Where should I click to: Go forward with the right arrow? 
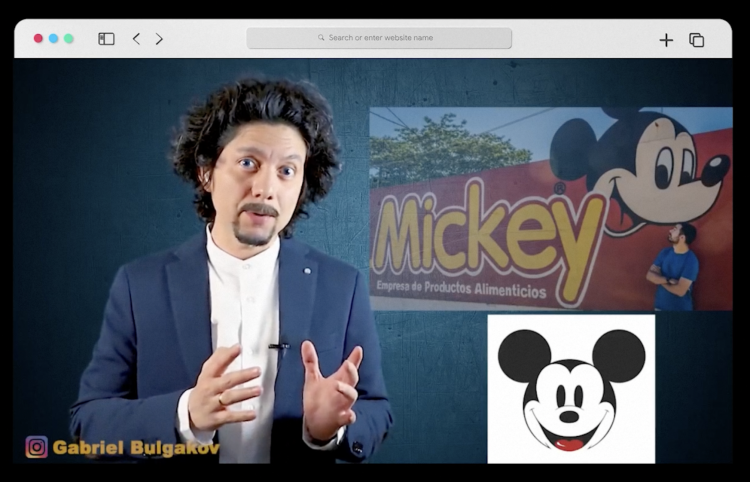(159, 39)
